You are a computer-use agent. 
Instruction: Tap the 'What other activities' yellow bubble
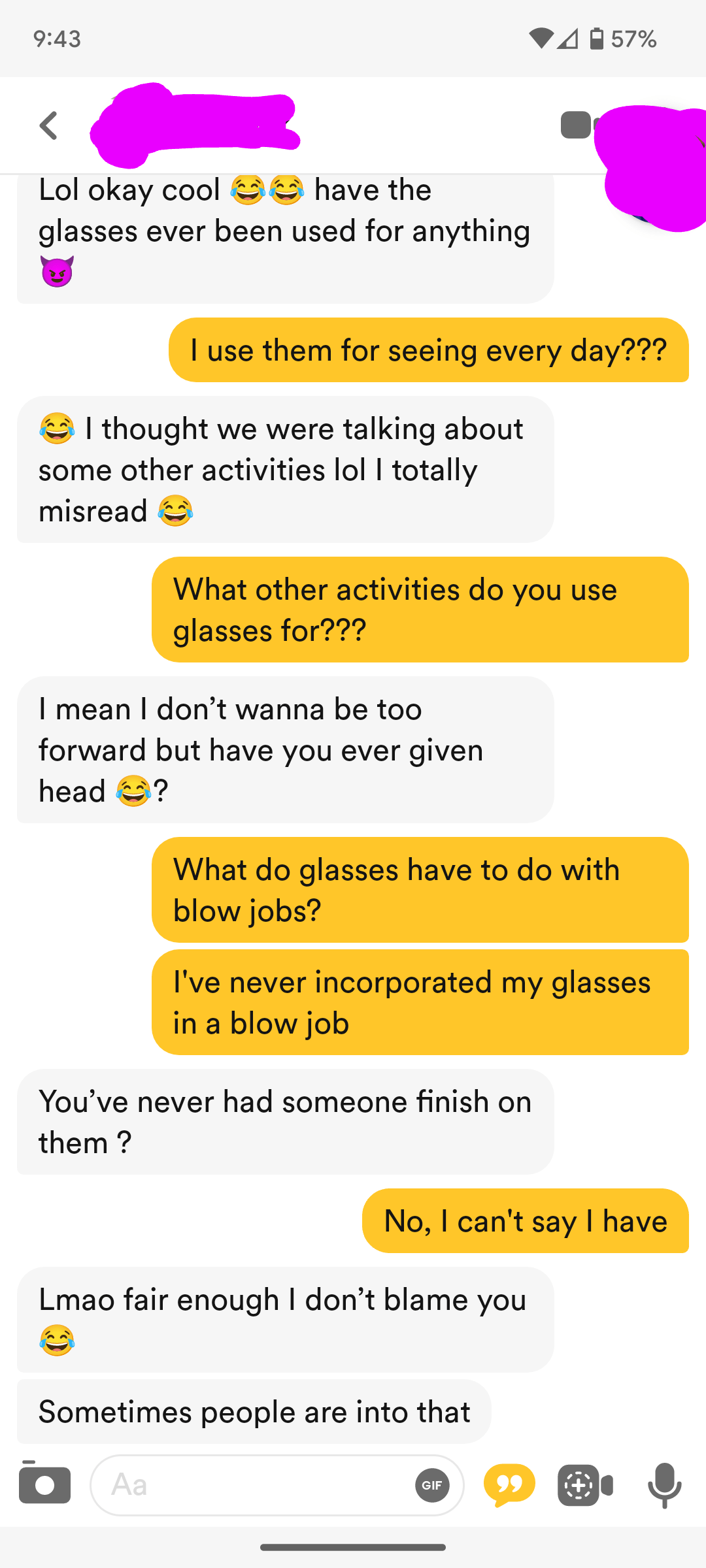click(420, 610)
